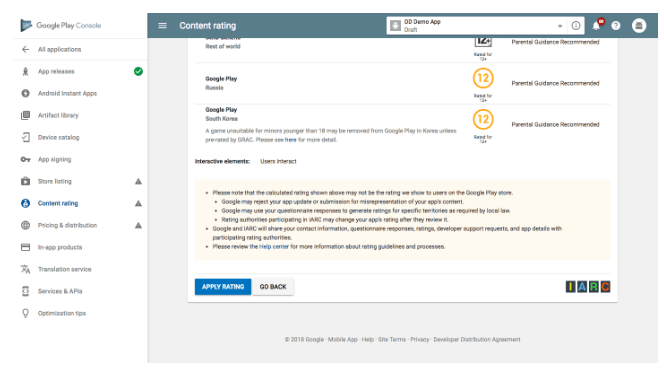This screenshot has width=664, height=368.
Task: Open Device catalog section
Action: (58, 138)
